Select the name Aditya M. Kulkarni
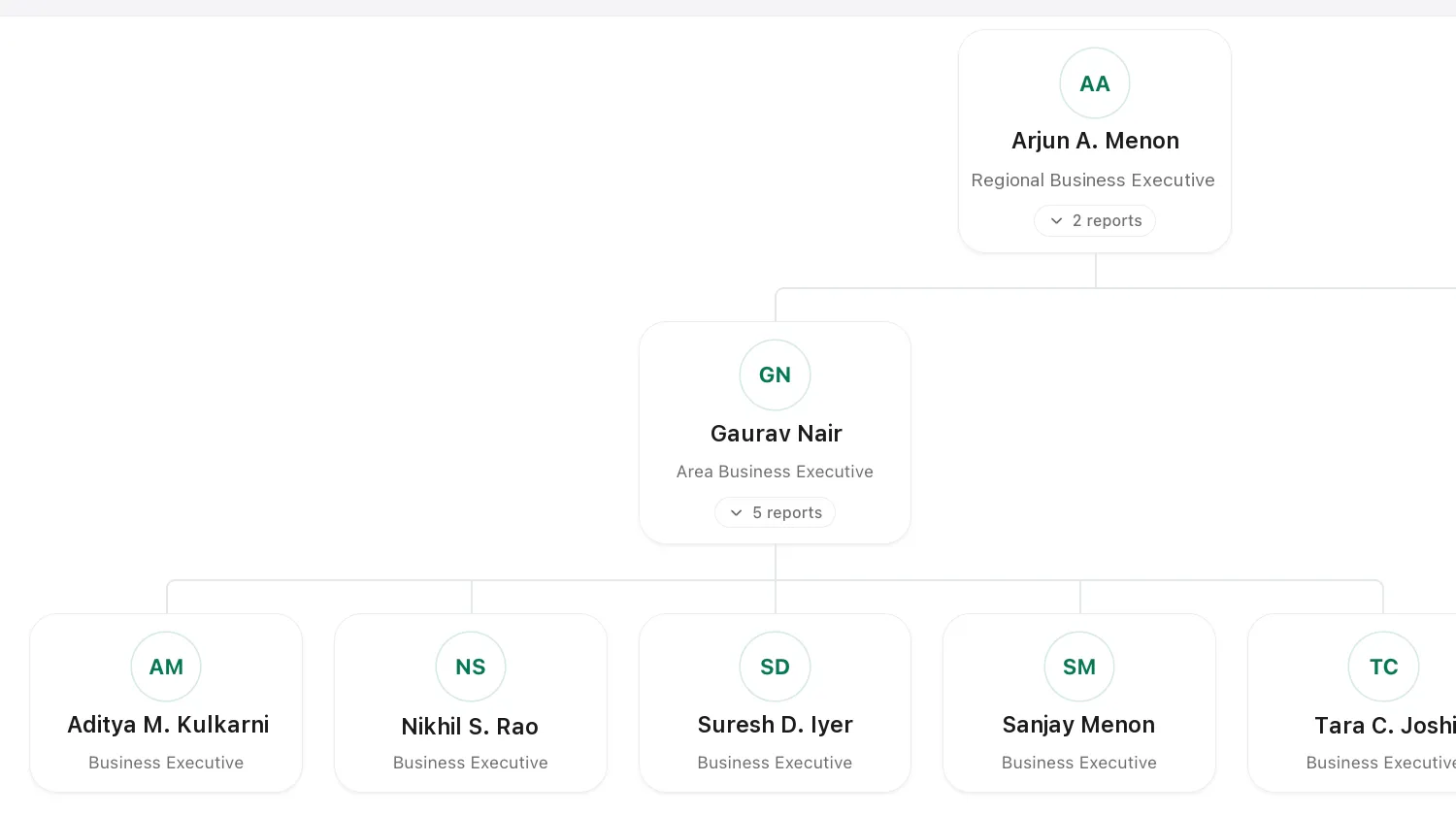Screen dimensions: 1456x815 click(x=168, y=725)
